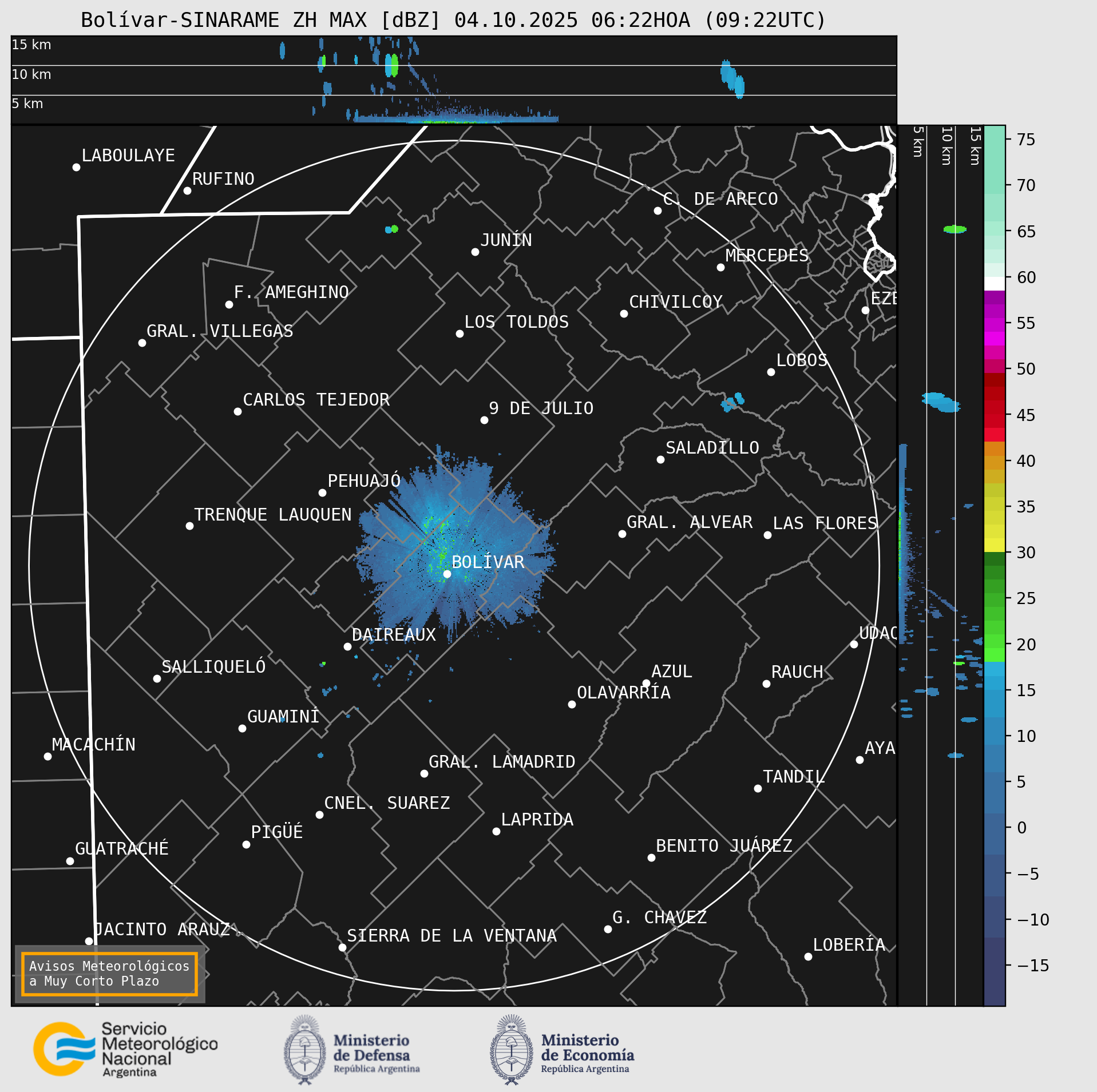Click the Lobos marker dot
Viewport: 1097px width, 1092px height.
(x=771, y=372)
